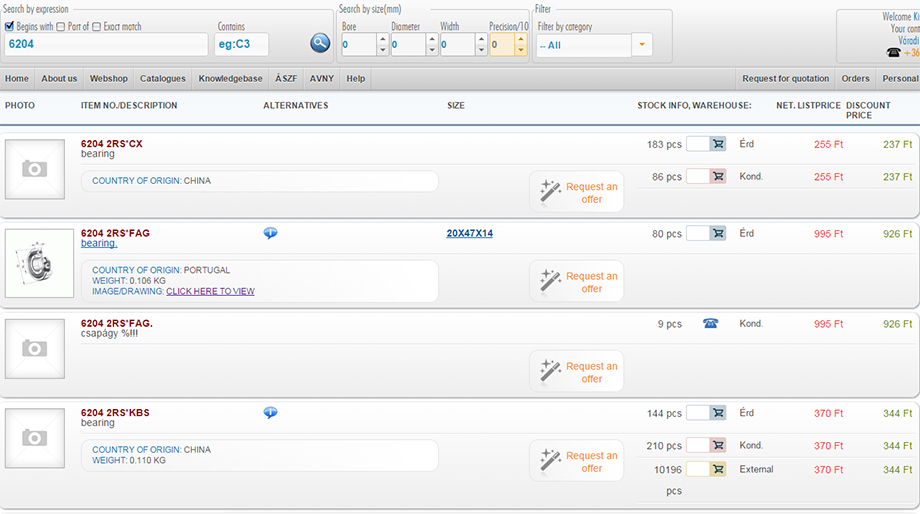This screenshot has height=514, width=920.
Task: Increase the Bore size value
Action: (x=382, y=39)
